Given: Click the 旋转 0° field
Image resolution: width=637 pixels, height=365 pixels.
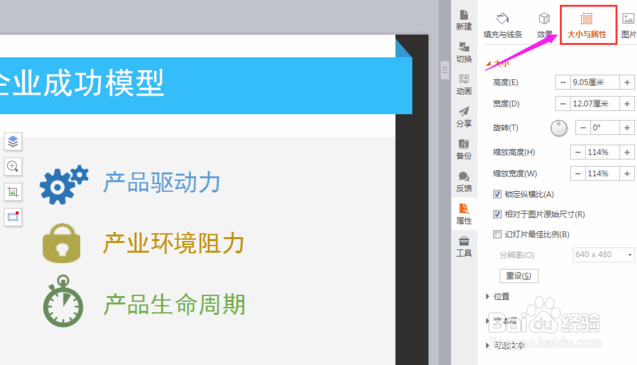Looking at the screenshot, I should click(605, 128).
